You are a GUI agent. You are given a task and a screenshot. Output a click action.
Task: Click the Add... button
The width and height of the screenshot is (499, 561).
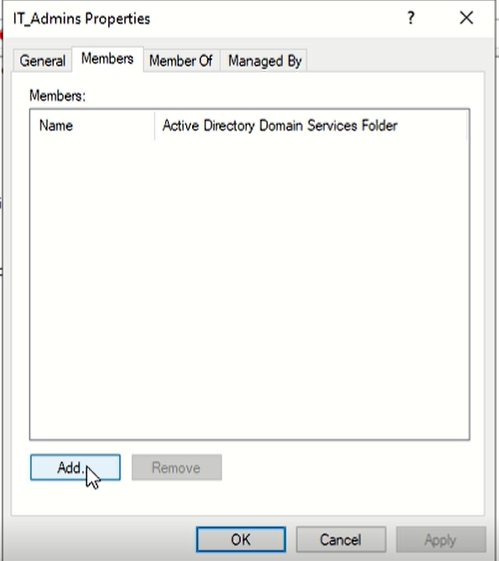[75, 467]
